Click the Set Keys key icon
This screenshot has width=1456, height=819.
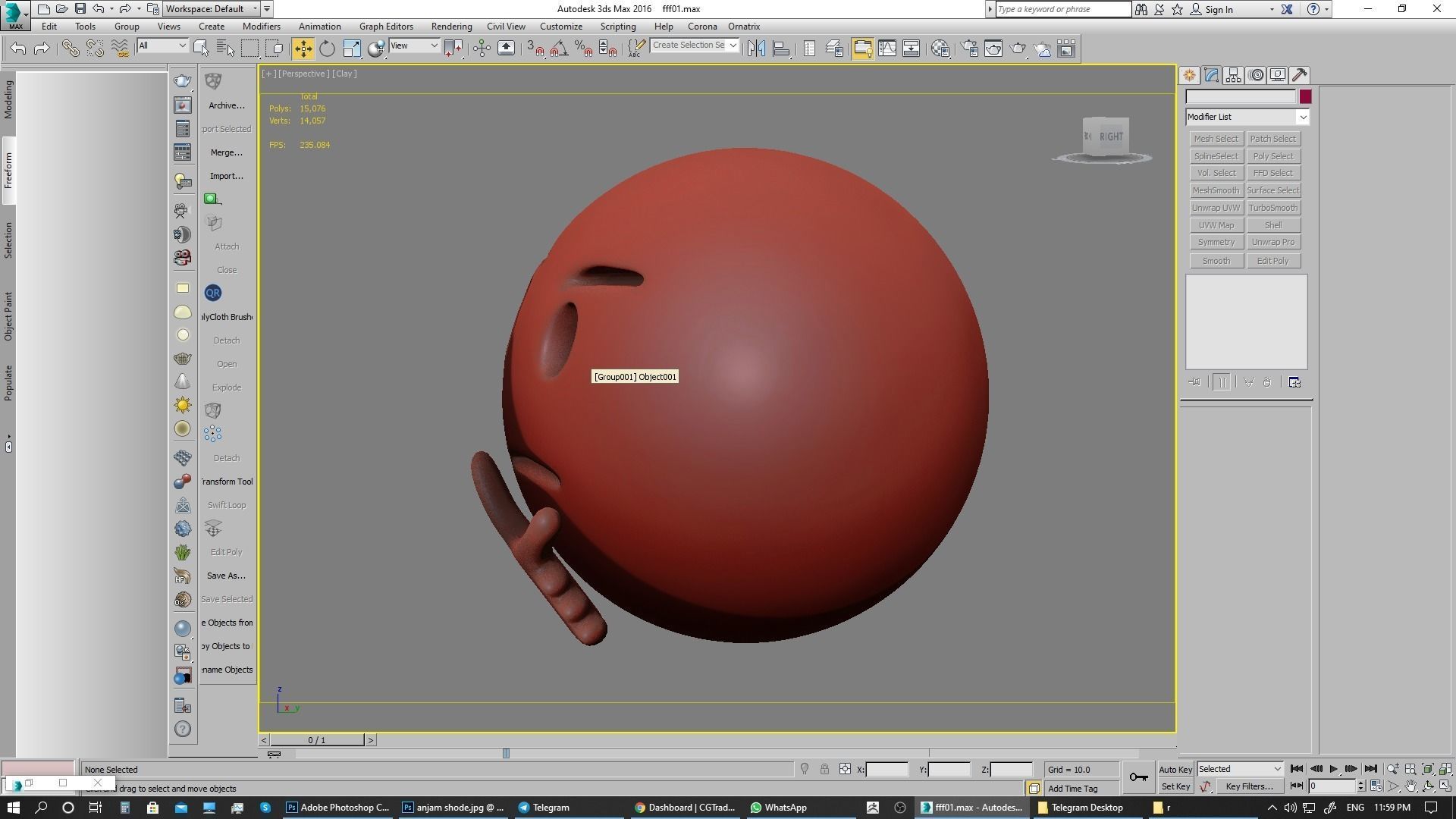pyautogui.click(x=1138, y=777)
